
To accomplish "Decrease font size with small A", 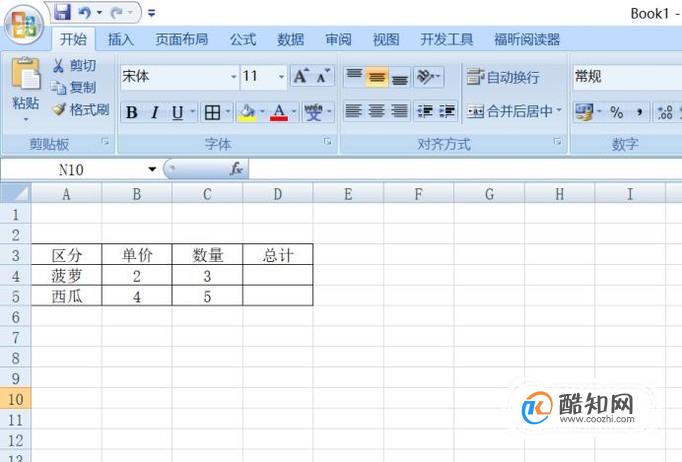I will click(x=323, y=76).
